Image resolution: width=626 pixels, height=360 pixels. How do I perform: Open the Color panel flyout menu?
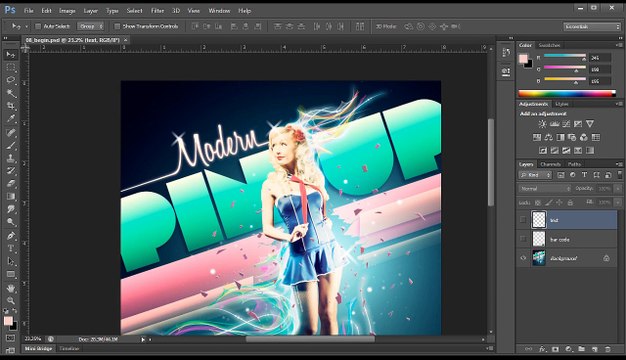click(x=619, y=45)
